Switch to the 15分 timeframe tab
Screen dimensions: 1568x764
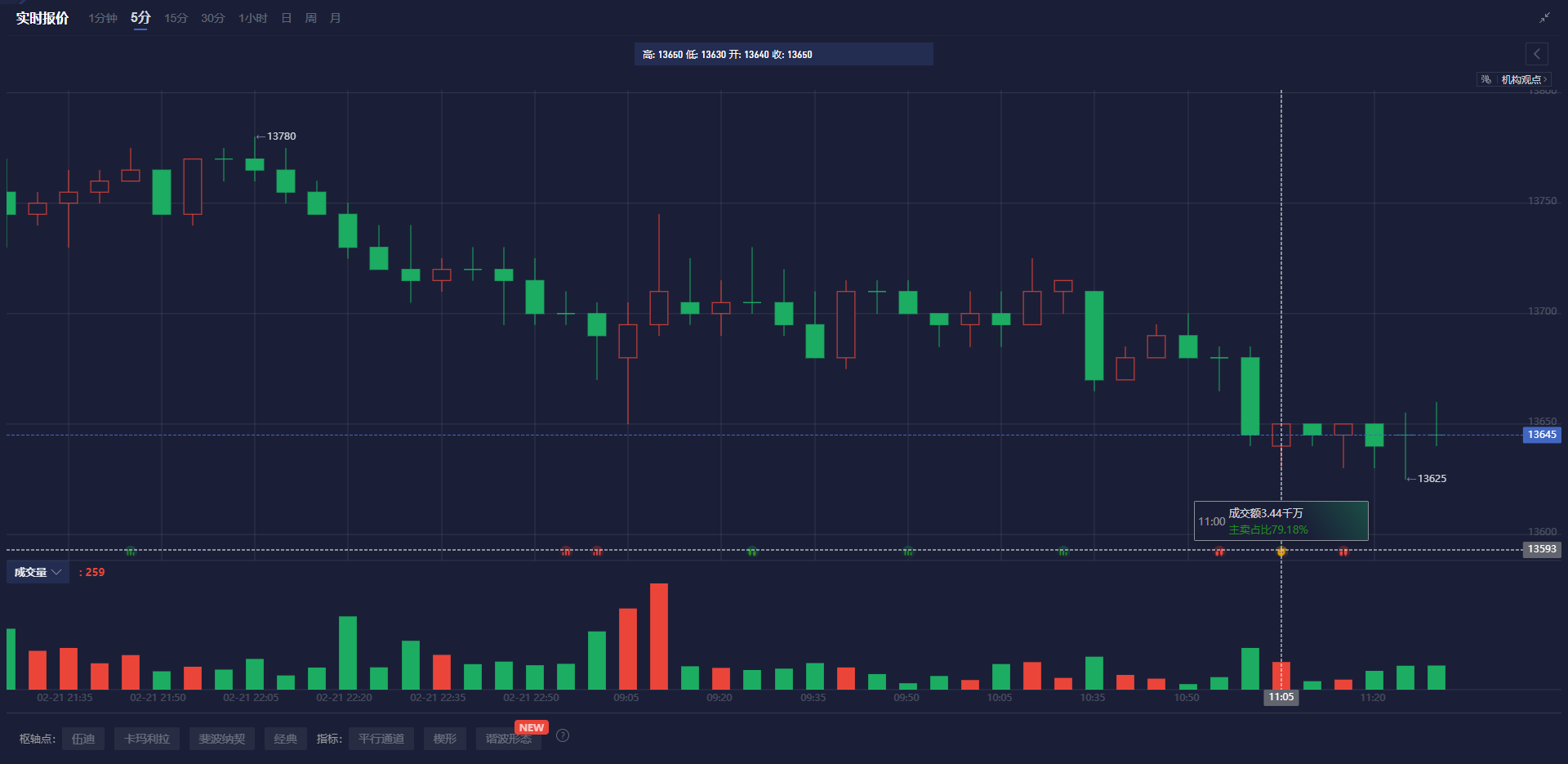176,17
